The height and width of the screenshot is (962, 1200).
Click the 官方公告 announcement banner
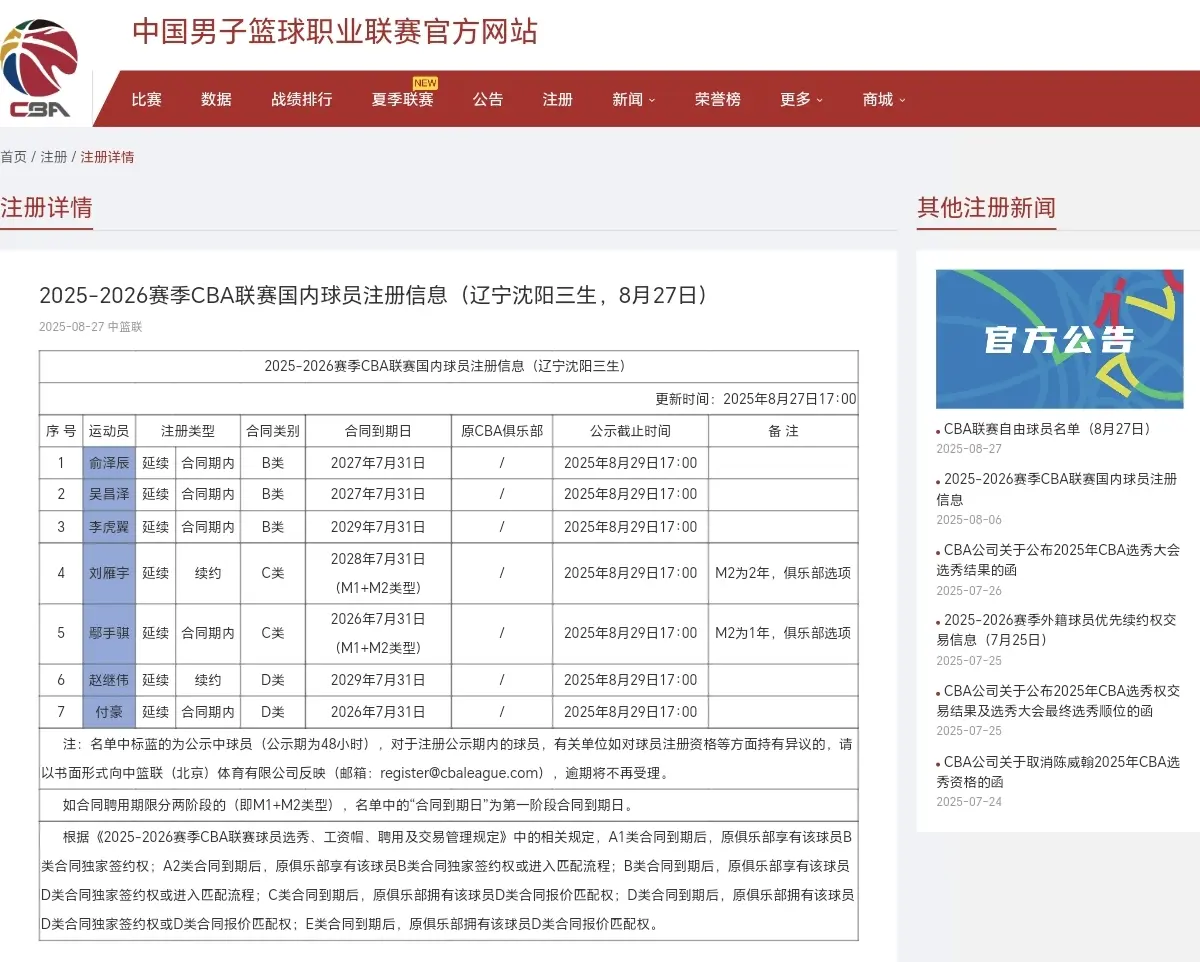(x=1058, y=339)
